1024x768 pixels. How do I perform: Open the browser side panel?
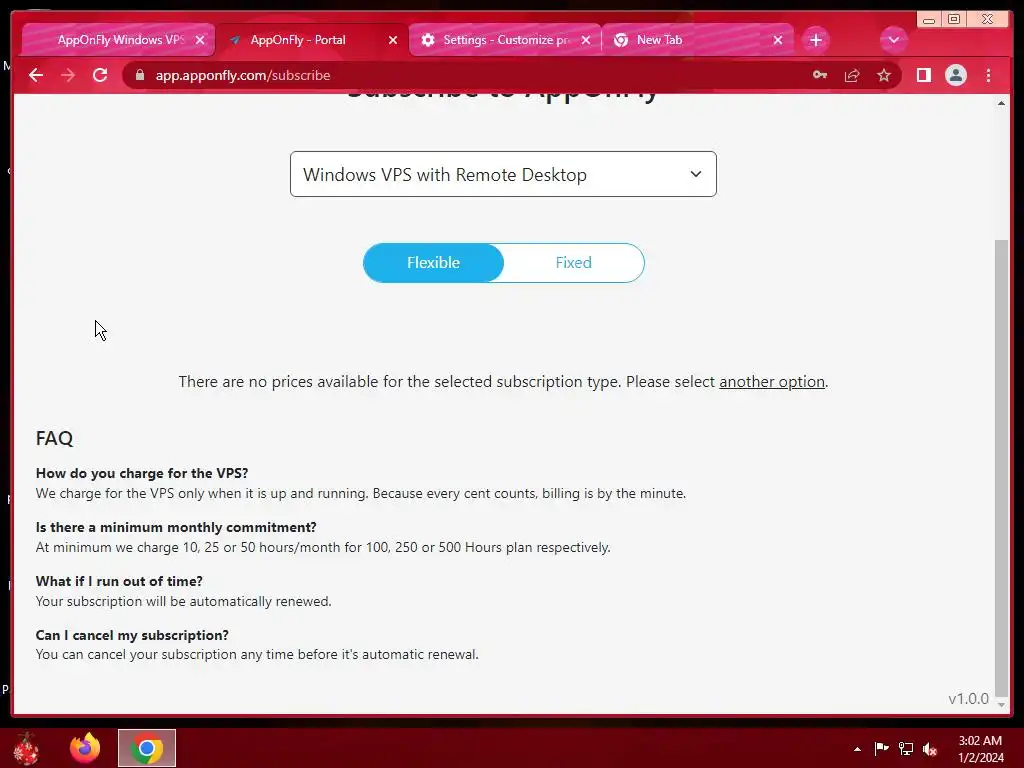923,75
